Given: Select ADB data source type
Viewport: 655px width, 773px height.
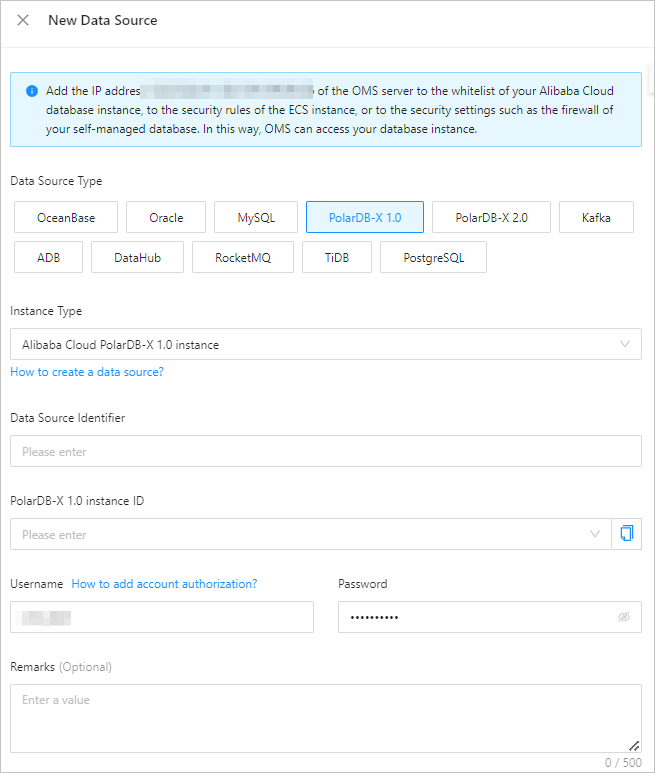Looking at the screenshot, I should (x=48, y=257).
